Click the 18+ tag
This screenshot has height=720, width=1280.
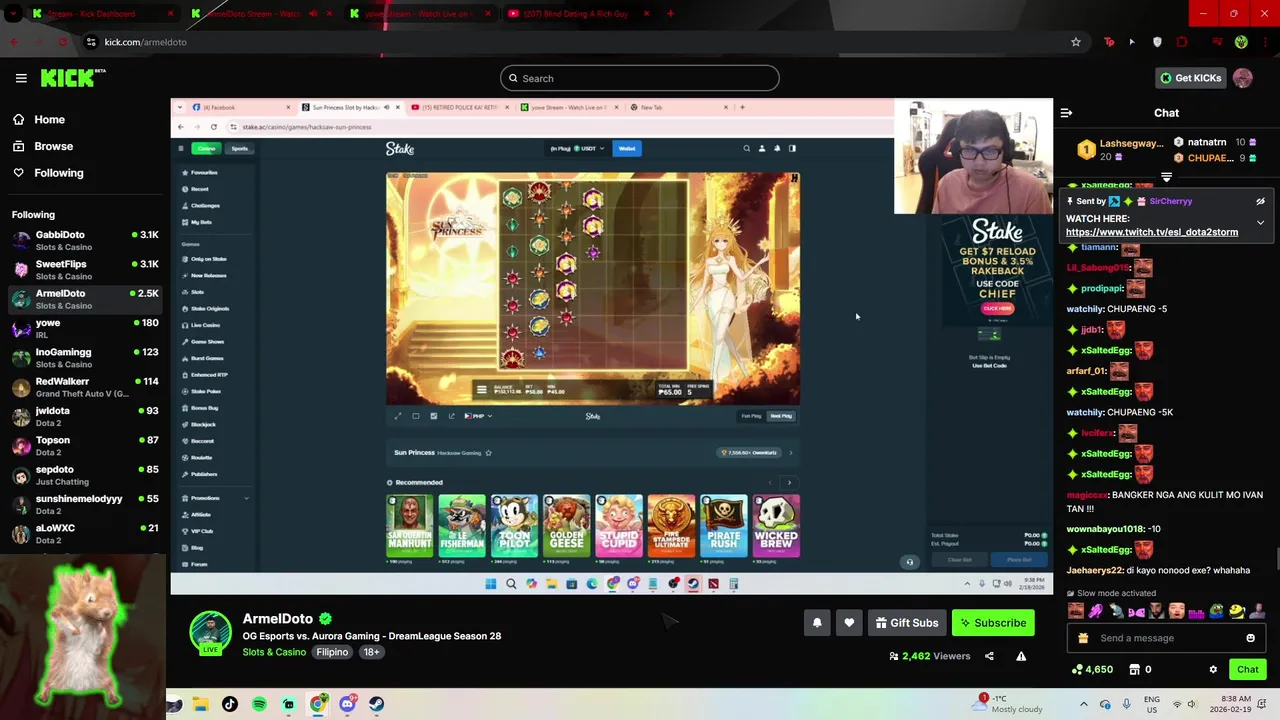[371, 652]
